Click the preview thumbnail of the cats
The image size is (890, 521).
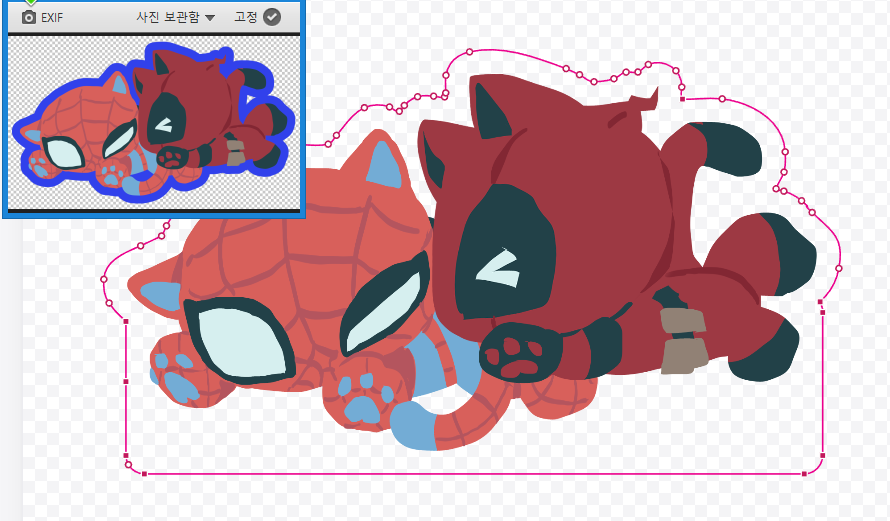coord(154,123)
